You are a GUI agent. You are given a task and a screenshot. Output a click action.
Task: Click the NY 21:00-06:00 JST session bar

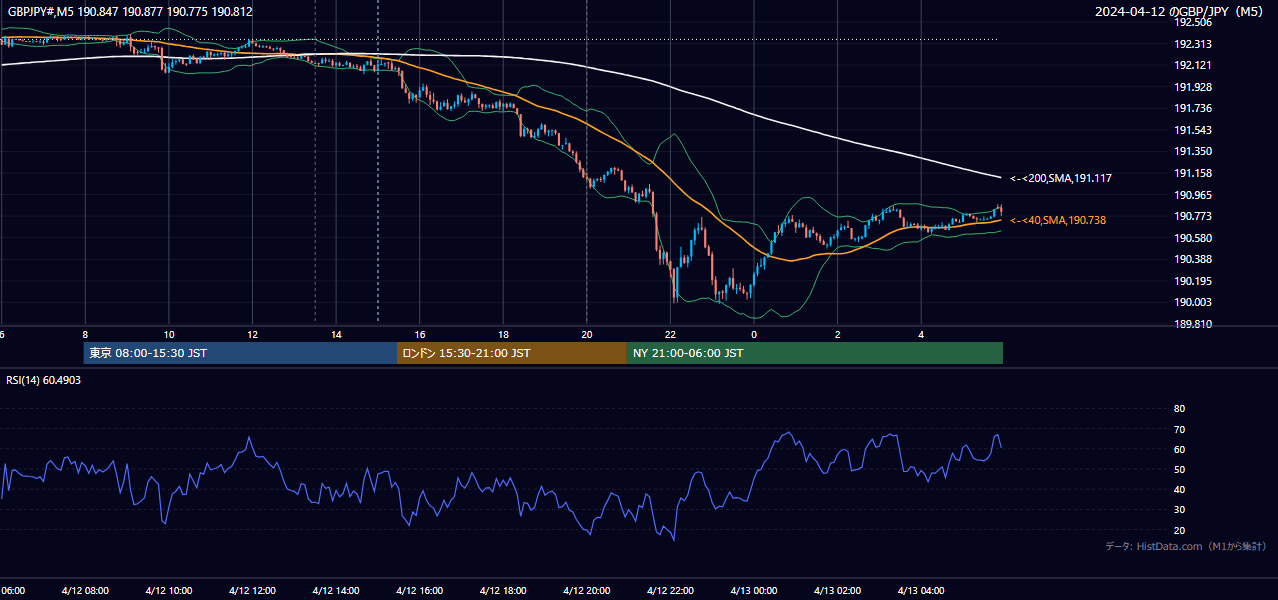click(815, 353)
